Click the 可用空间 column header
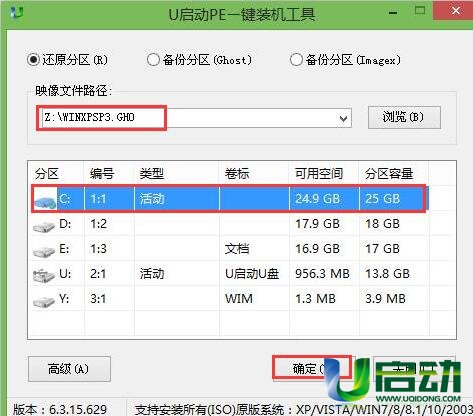473x416 pixels. (319, 174)
